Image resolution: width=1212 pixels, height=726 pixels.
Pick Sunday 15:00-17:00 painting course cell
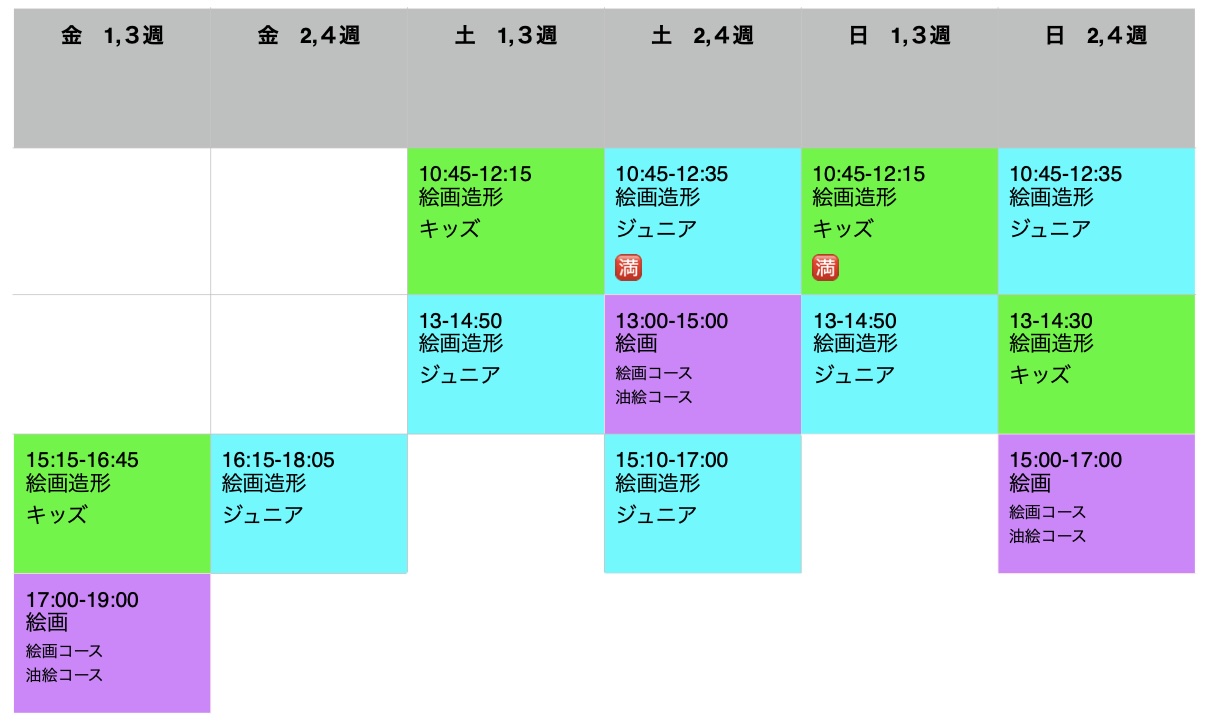coord(1096,503)
